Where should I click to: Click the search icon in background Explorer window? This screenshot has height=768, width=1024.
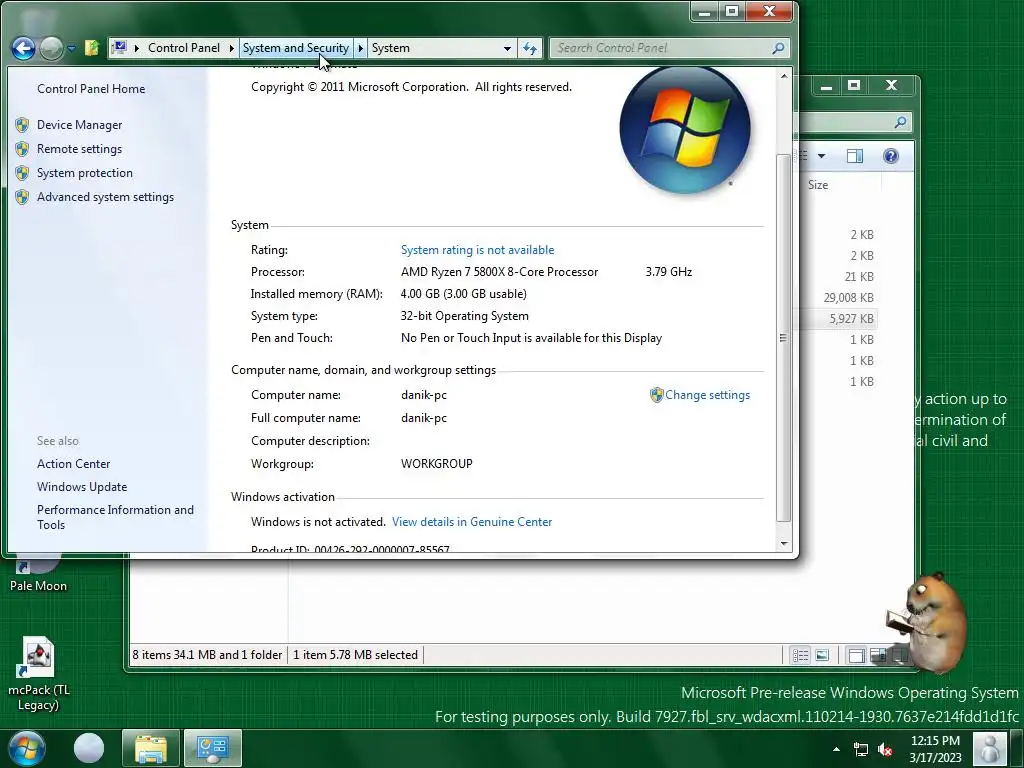[x=901, y=122]
